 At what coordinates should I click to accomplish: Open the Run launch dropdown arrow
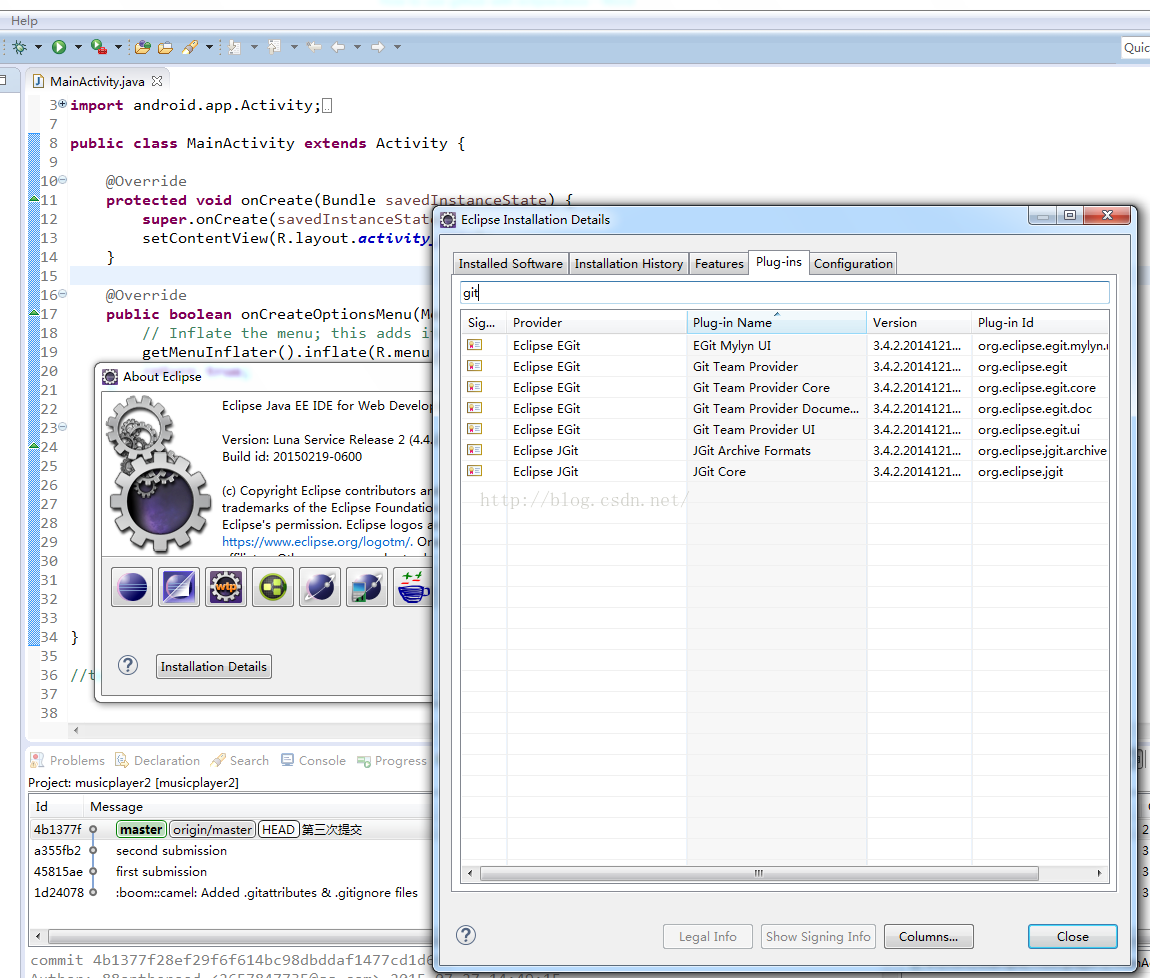[x=78, y=48]
